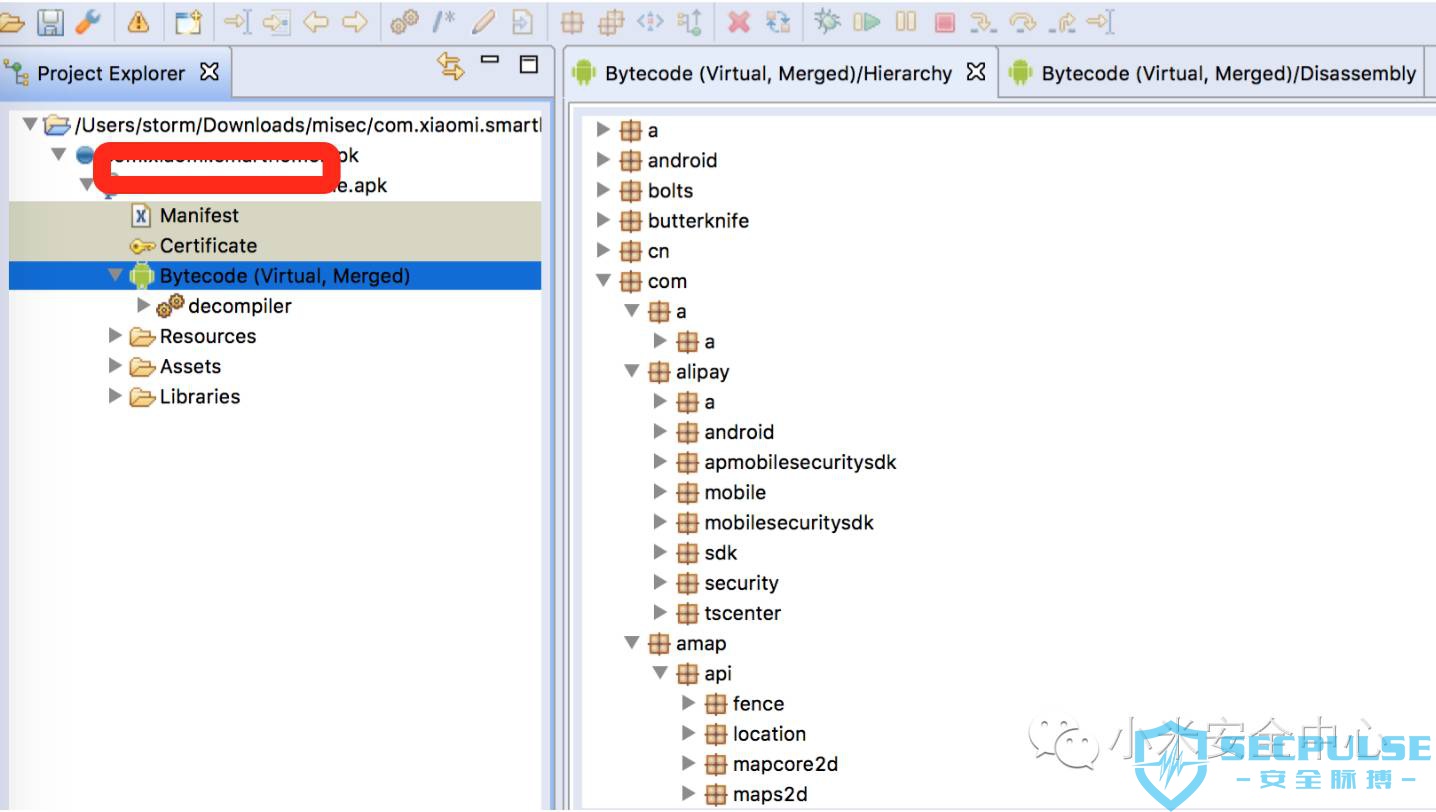The width and height of the screenshot is (1436, 812).
Task: Expand the Resources folder
Action: coord(116,335)
